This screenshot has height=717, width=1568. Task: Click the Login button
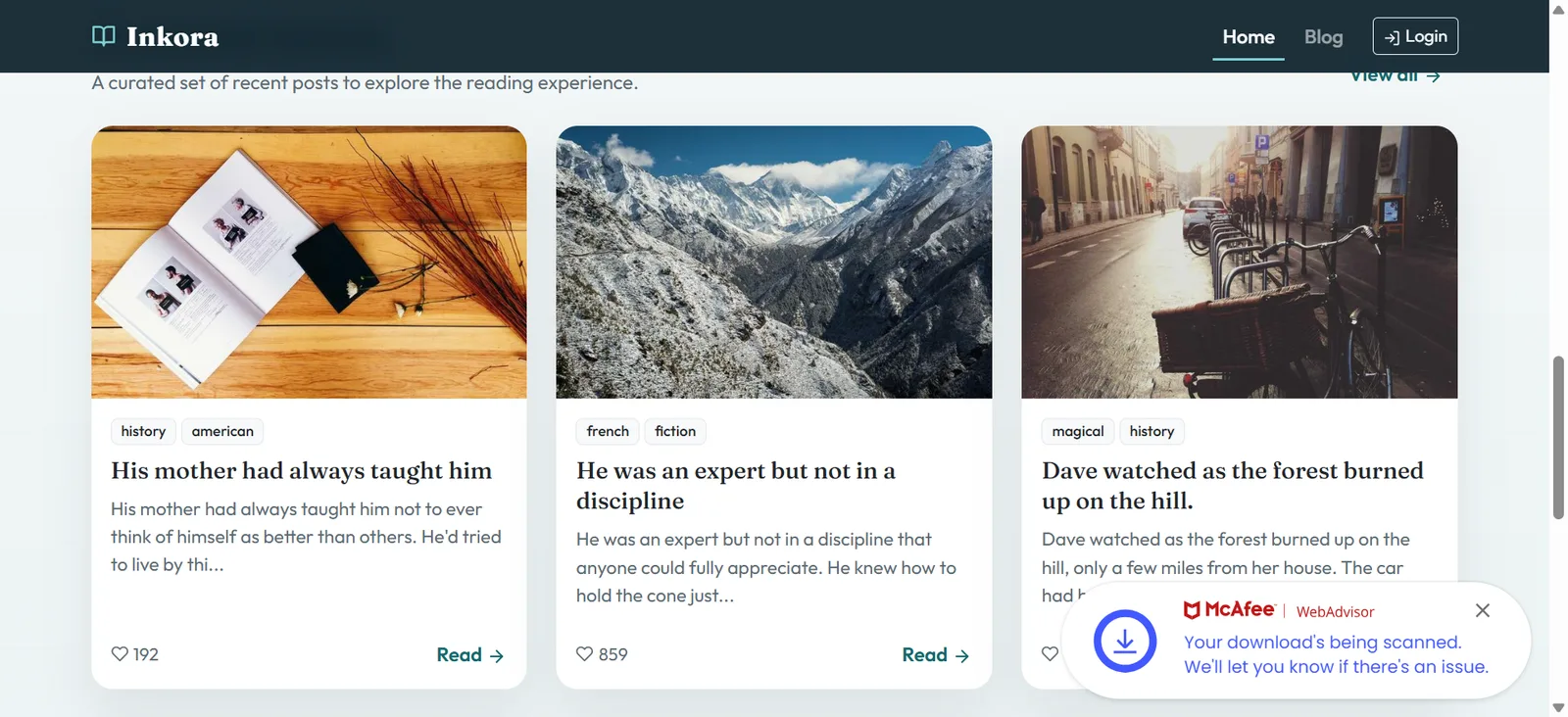coord(1415,36)
